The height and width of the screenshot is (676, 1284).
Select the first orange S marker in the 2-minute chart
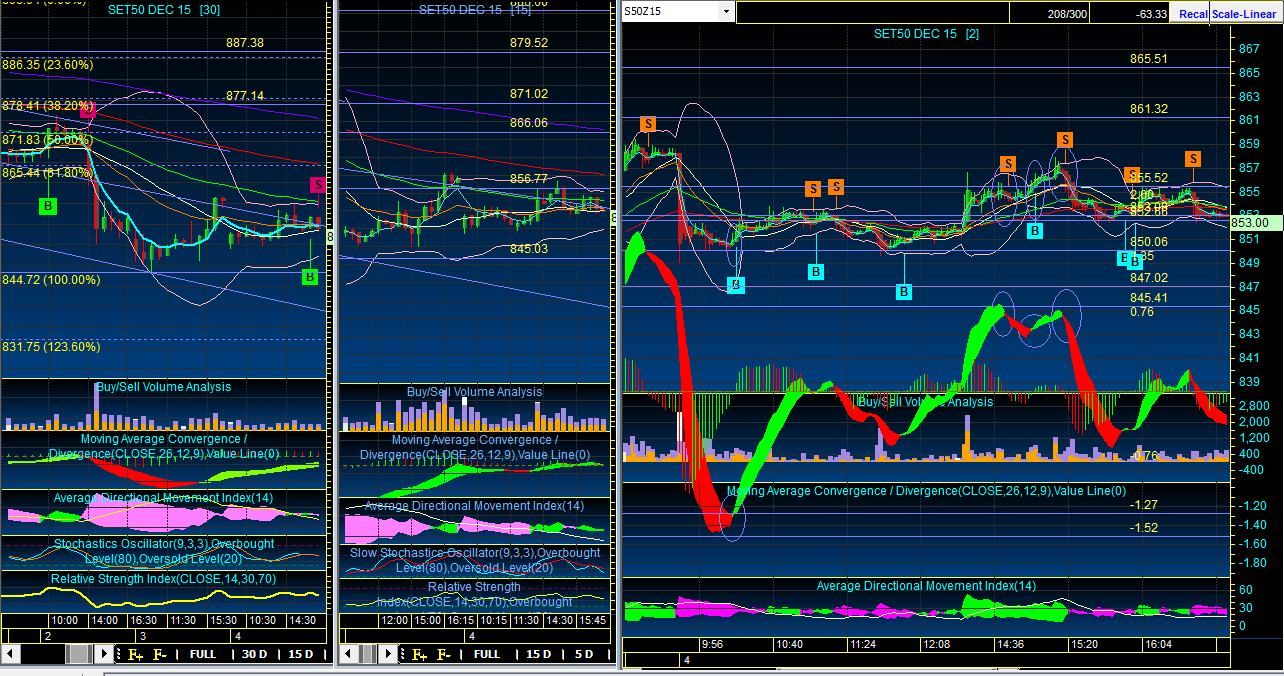pos(648,124)
